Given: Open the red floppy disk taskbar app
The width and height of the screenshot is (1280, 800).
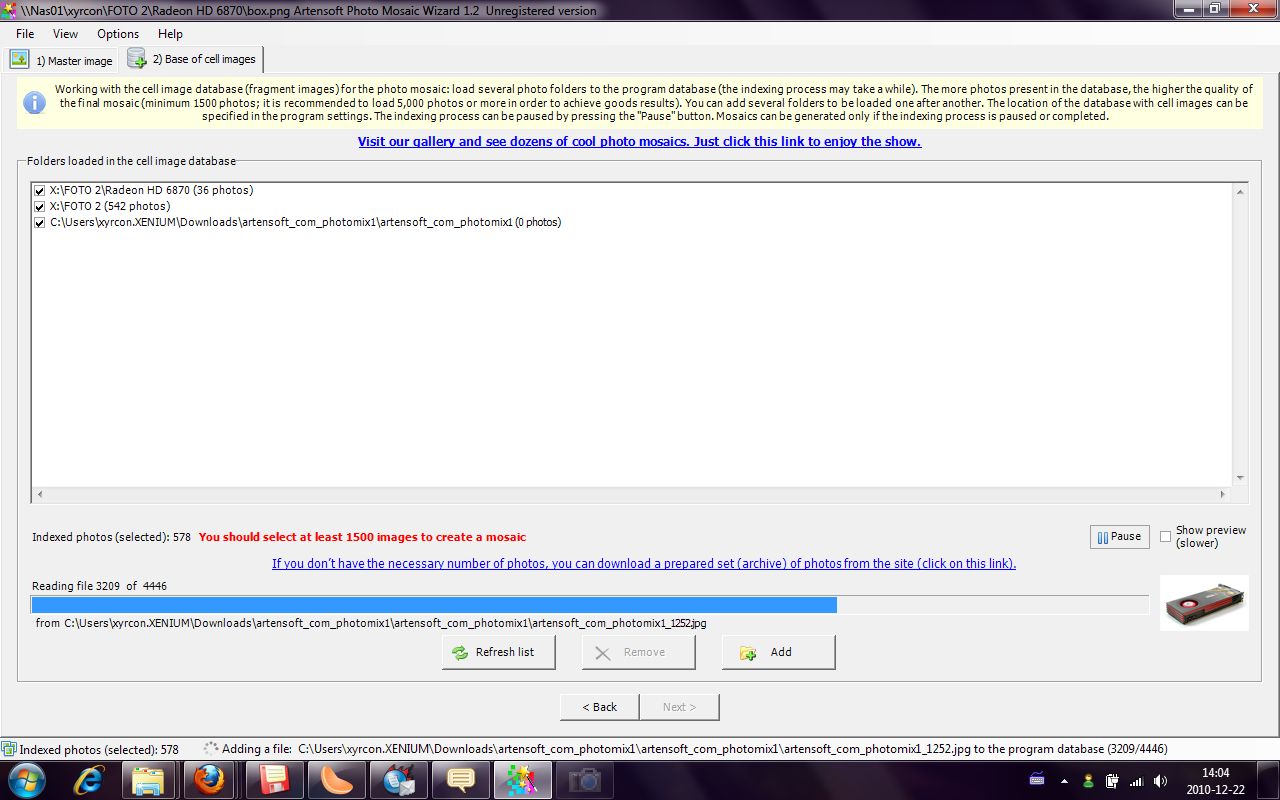Looking at the screenshot, I should click(x=273, y=780).
